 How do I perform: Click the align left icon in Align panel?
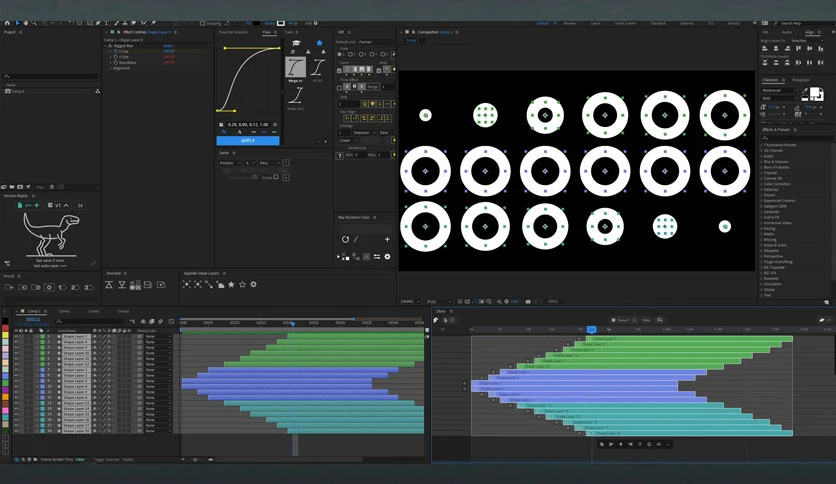coord(765,49)
